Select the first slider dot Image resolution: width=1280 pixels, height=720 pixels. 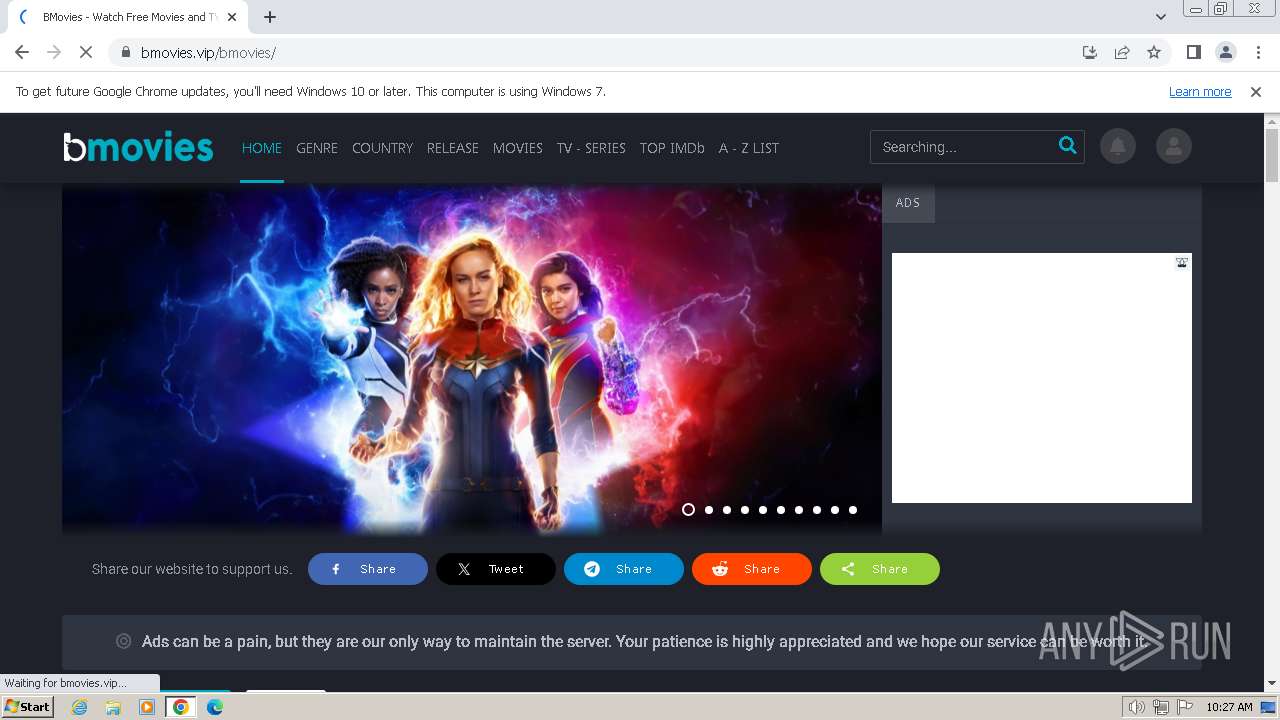[x=688, y=510]
